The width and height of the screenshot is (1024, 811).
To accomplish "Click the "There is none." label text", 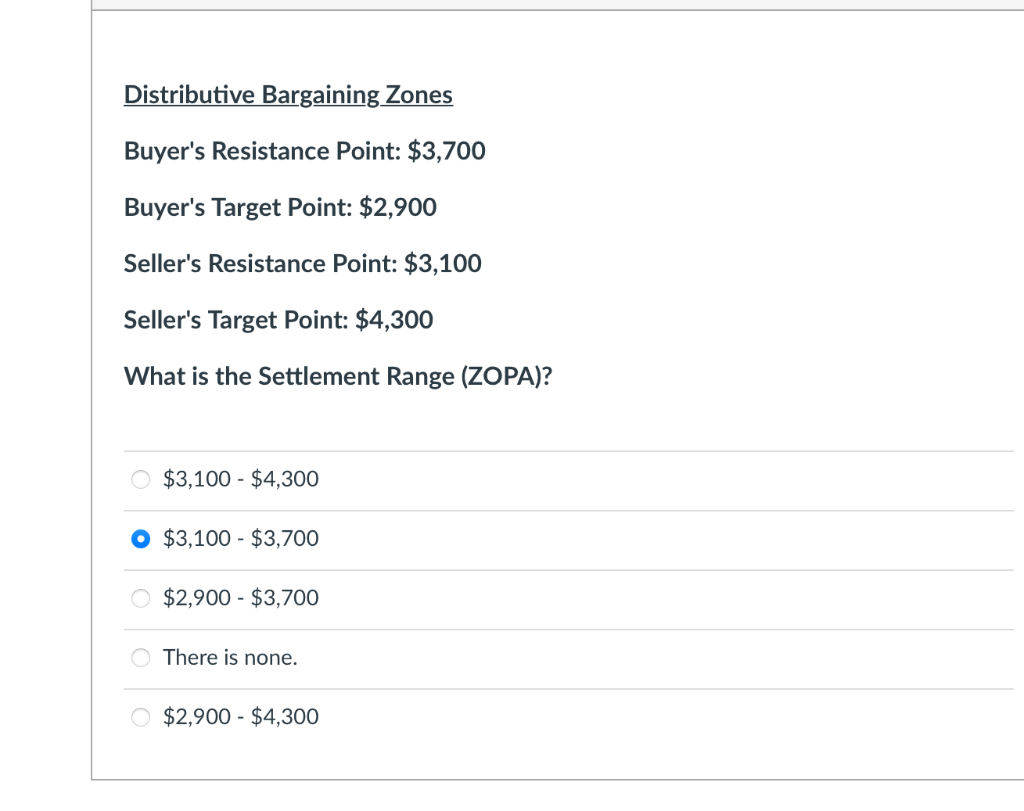I will click(x=230, y=657).
